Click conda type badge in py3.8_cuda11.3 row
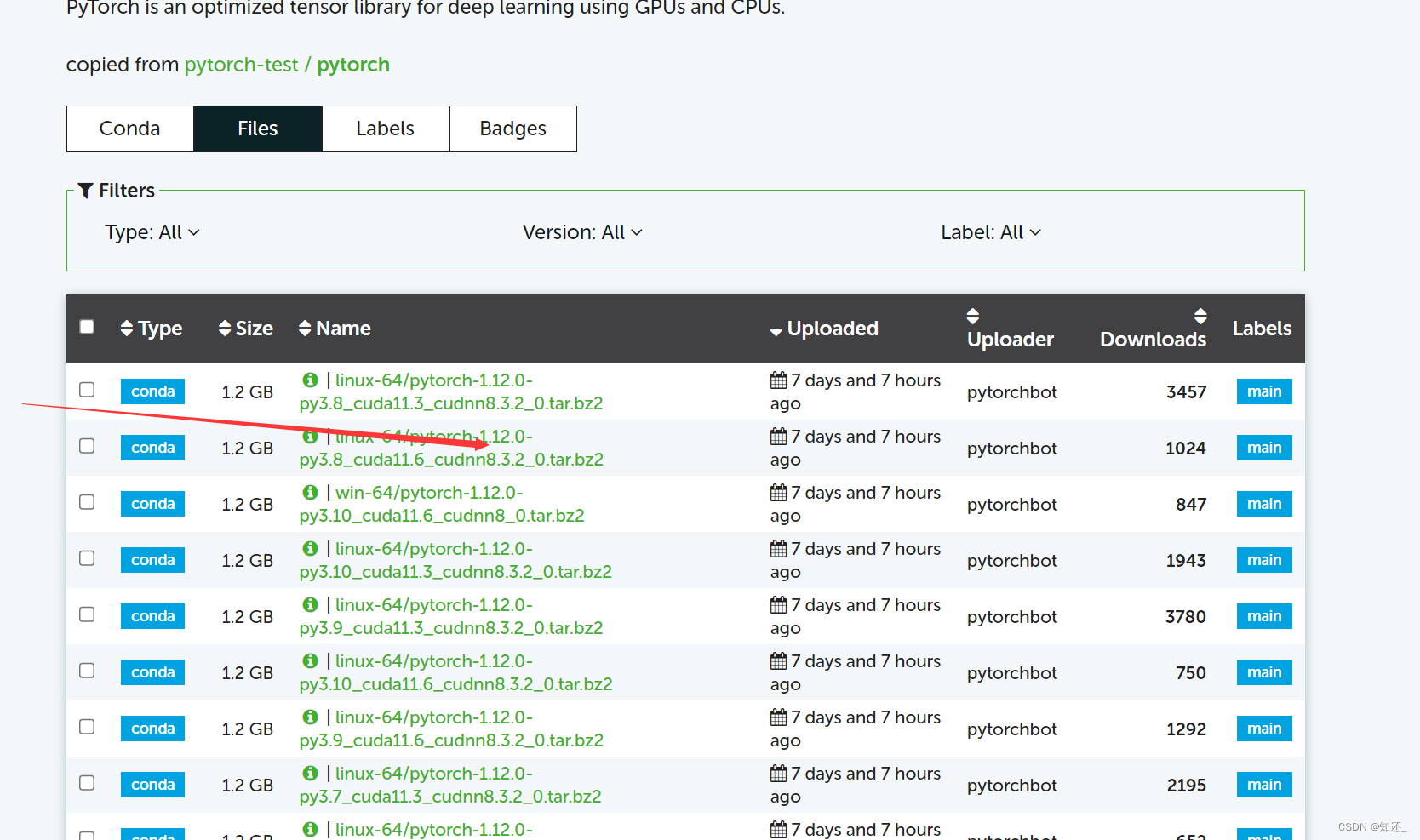 (152, 391)
